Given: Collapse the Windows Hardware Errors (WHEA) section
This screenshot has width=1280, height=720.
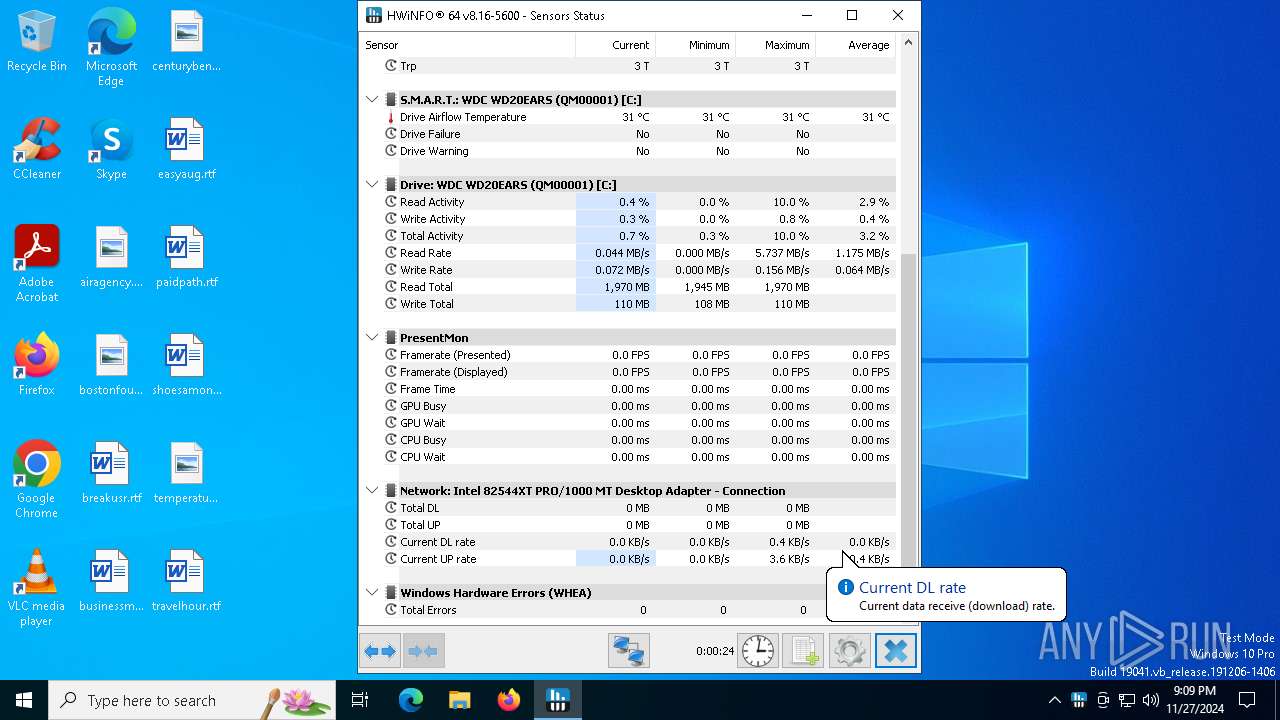Looking at the screenshot, I should 372,593.
